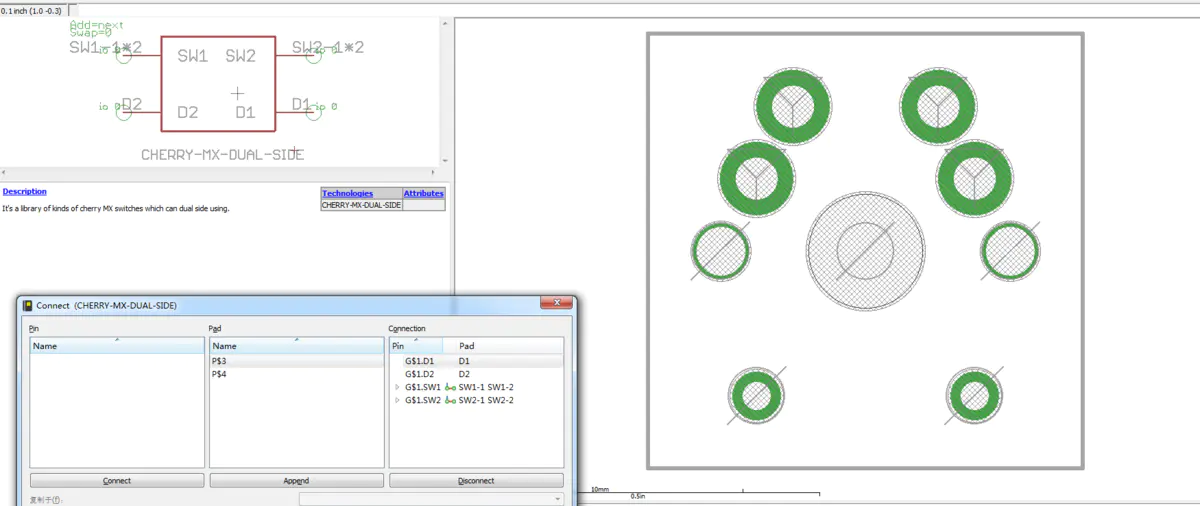Click the SW2 label inside the symbol
Screen dimensions: 1200x506
click(x=240, y=57)
